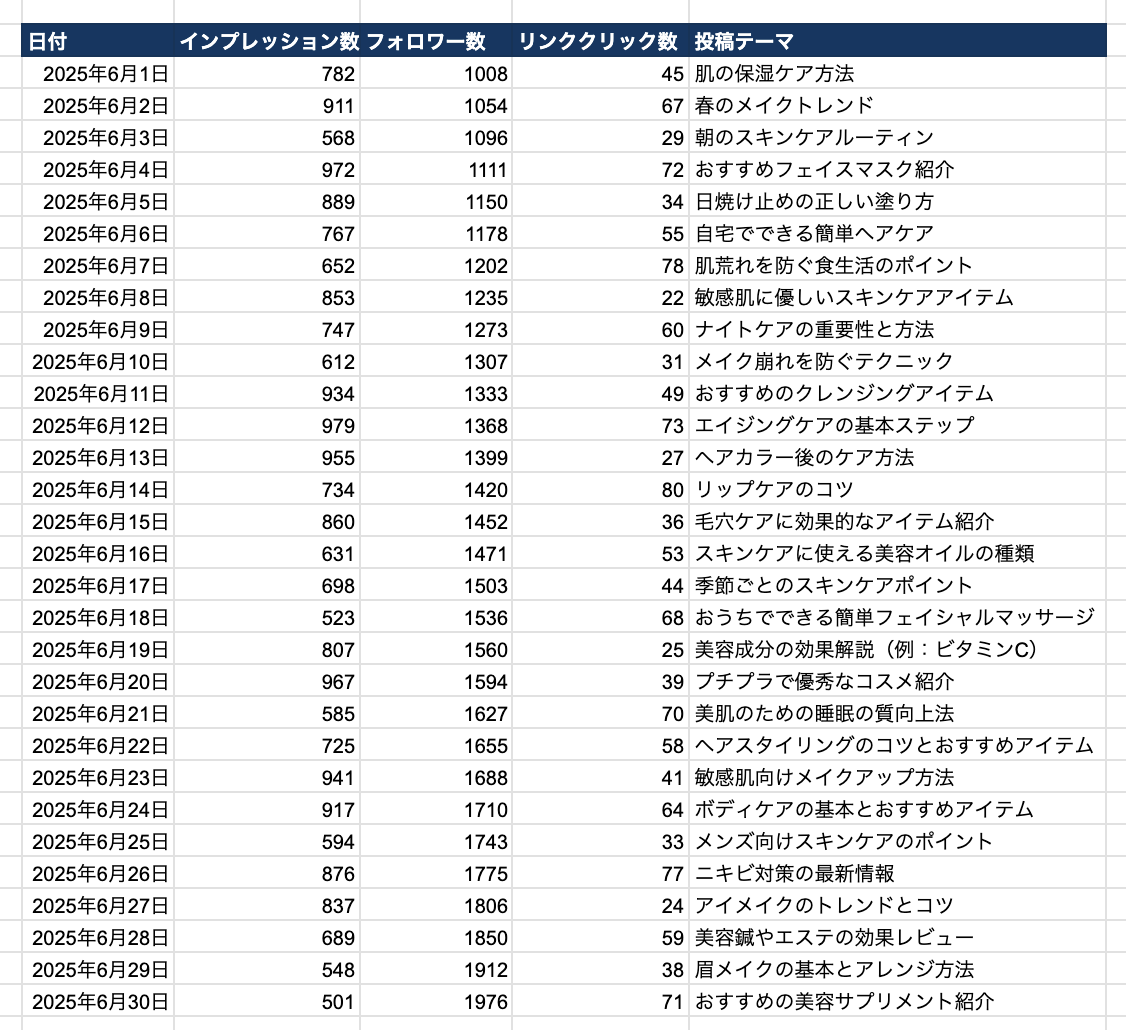Screen dimensions: 1126x1030
Task: Click date cell 2025年6月30日
Action: [x=98, y=1001]
